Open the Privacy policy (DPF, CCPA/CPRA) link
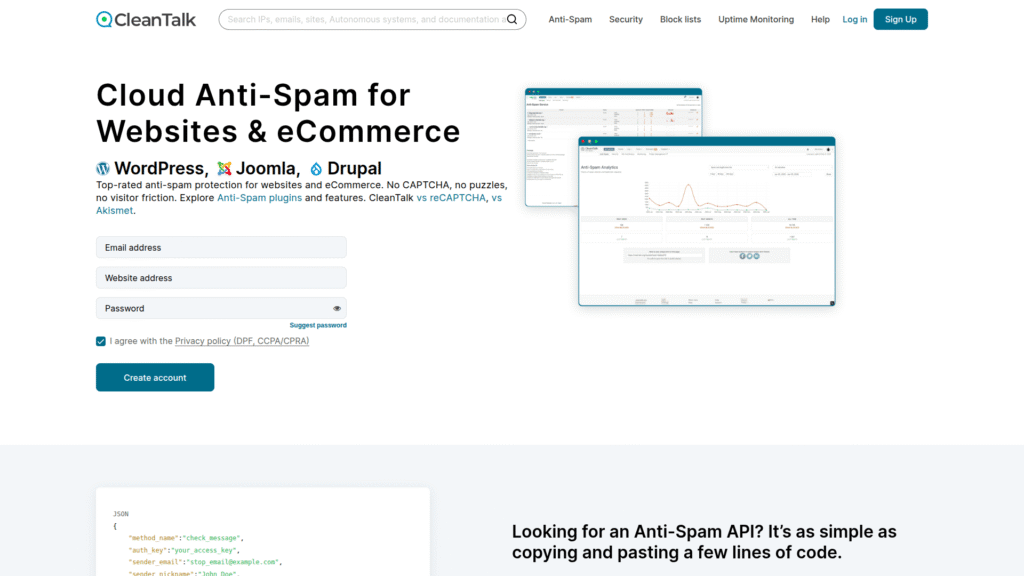This screenshot has height=576, width=1024. (x=242, y=341)
